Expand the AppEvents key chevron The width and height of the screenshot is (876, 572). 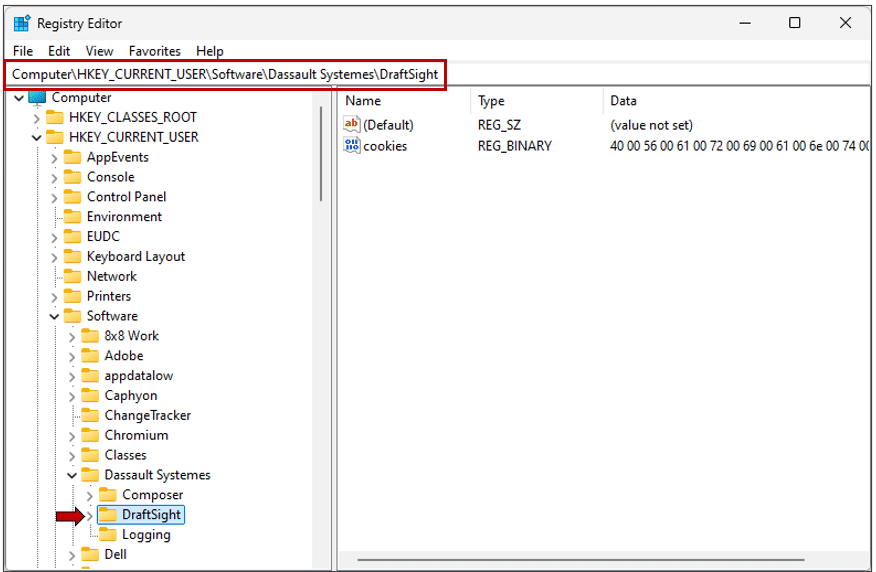coord(54,158)
